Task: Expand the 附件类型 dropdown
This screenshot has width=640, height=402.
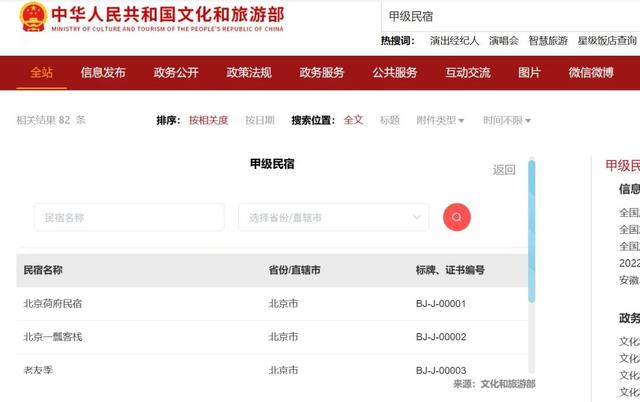Action: click(440, 120)
